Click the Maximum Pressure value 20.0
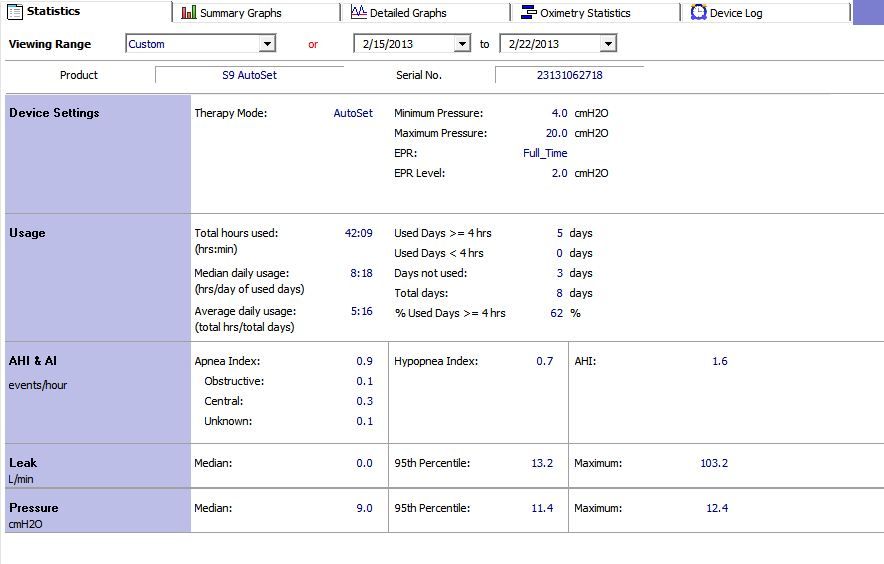 point(556,133)
